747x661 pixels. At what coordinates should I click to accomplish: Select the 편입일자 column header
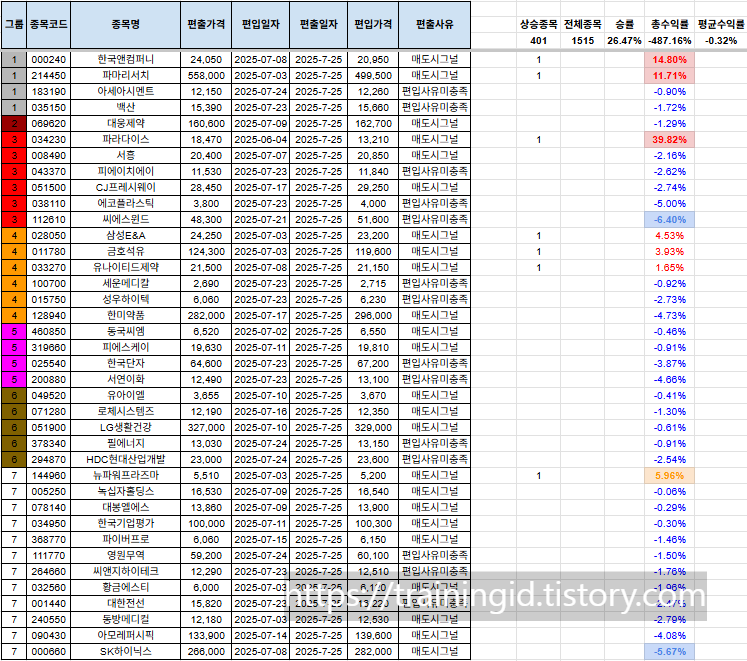click(261, 25)
